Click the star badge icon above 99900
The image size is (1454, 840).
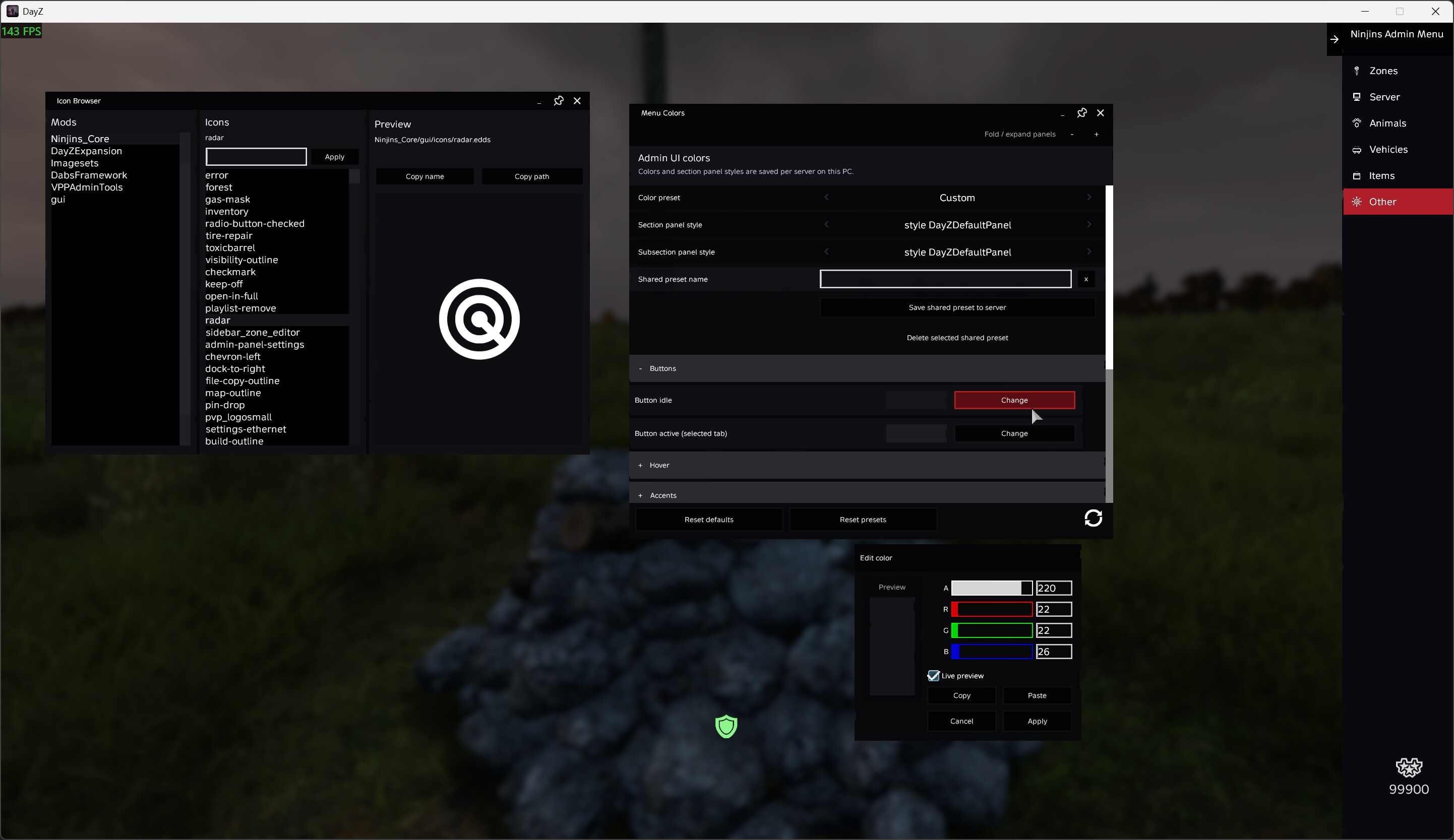point(1409,767)
